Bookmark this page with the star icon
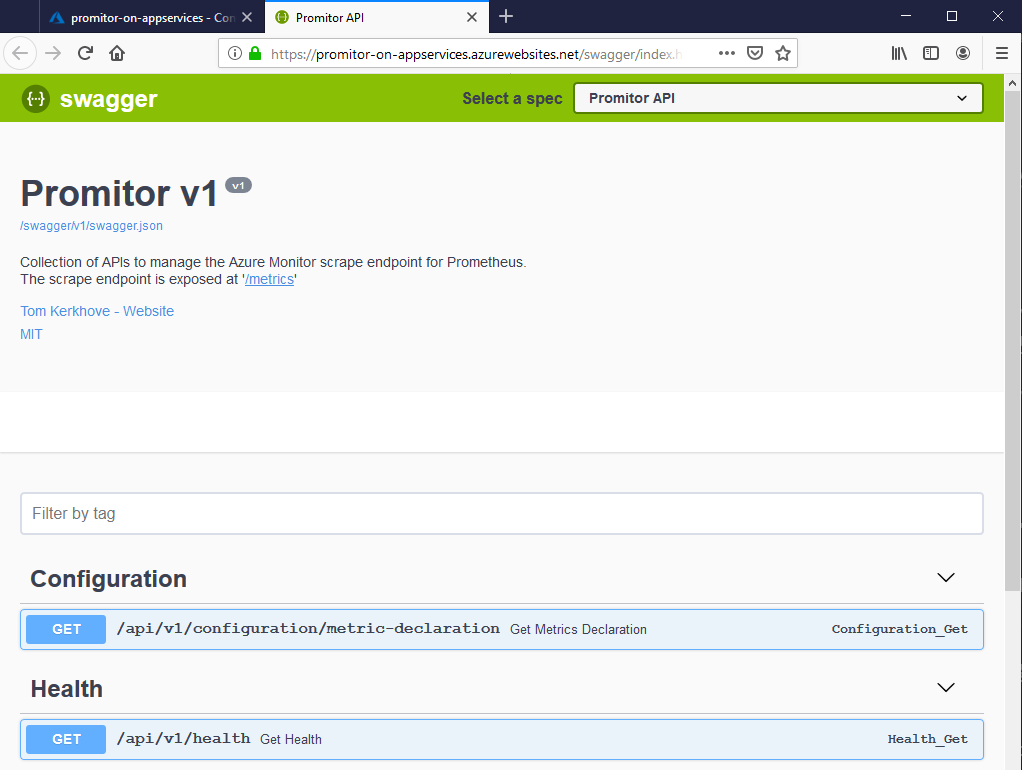Screen dimensions: 1022x770 [783, 53]
